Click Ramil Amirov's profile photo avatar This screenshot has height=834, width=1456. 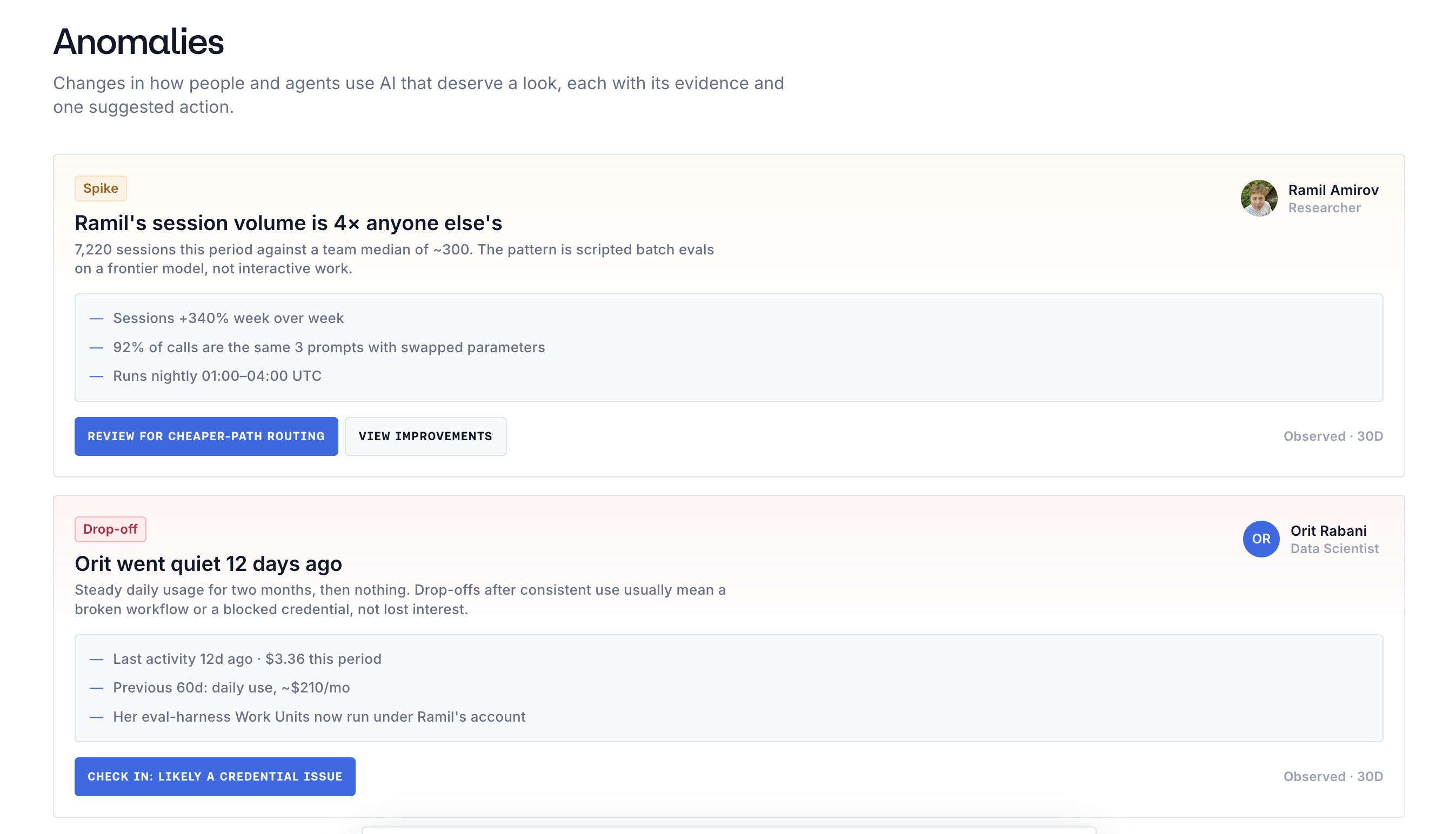[1259, 198]
